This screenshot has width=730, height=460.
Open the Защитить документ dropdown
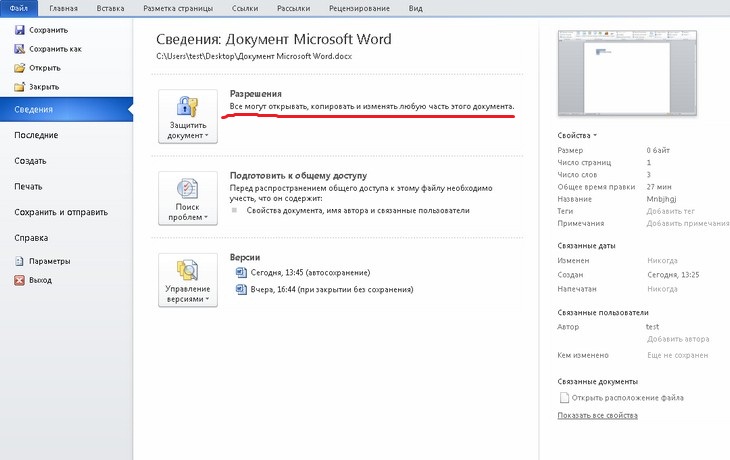(188, 116)
